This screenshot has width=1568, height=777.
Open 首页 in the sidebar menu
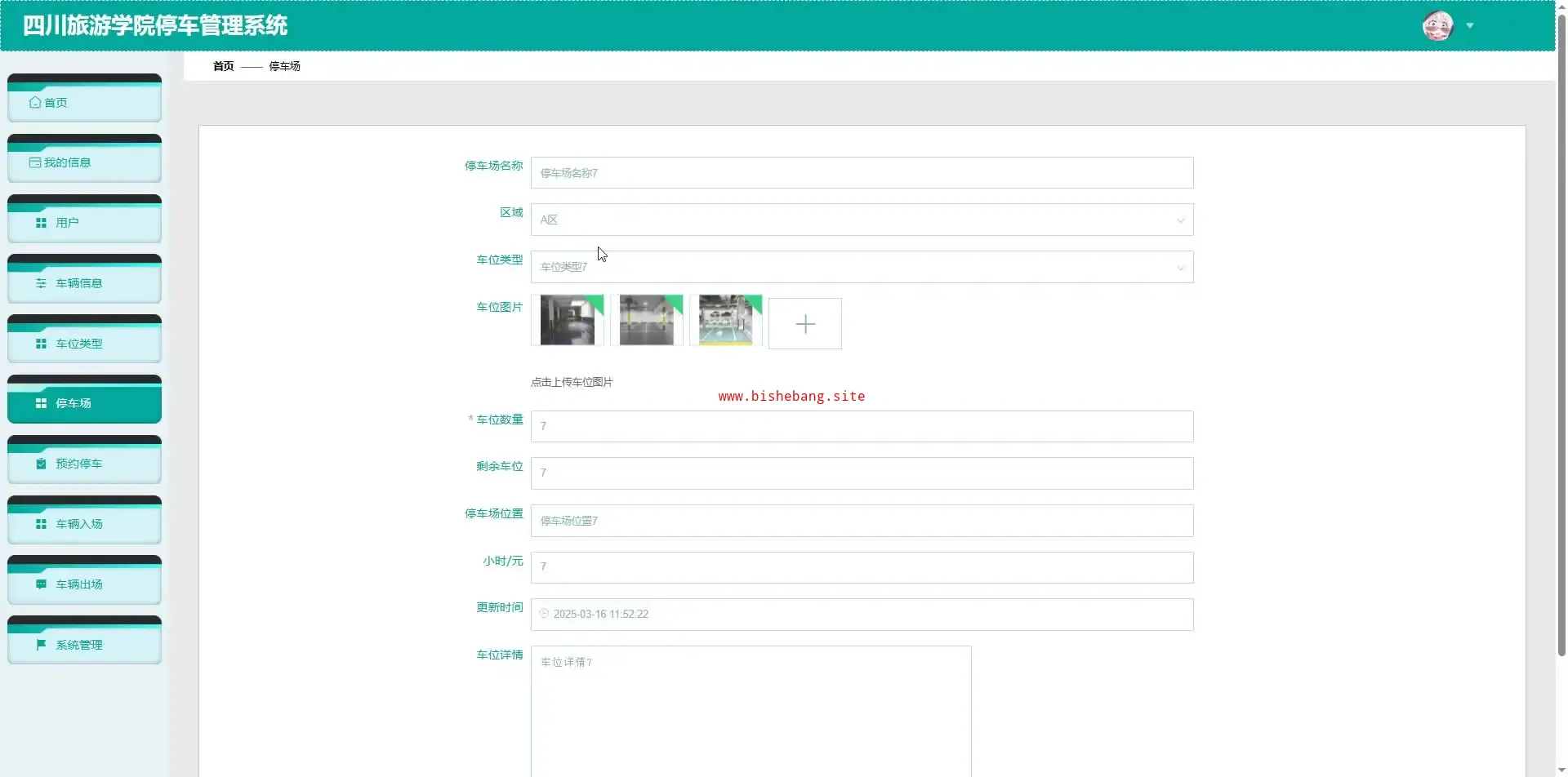84,98
